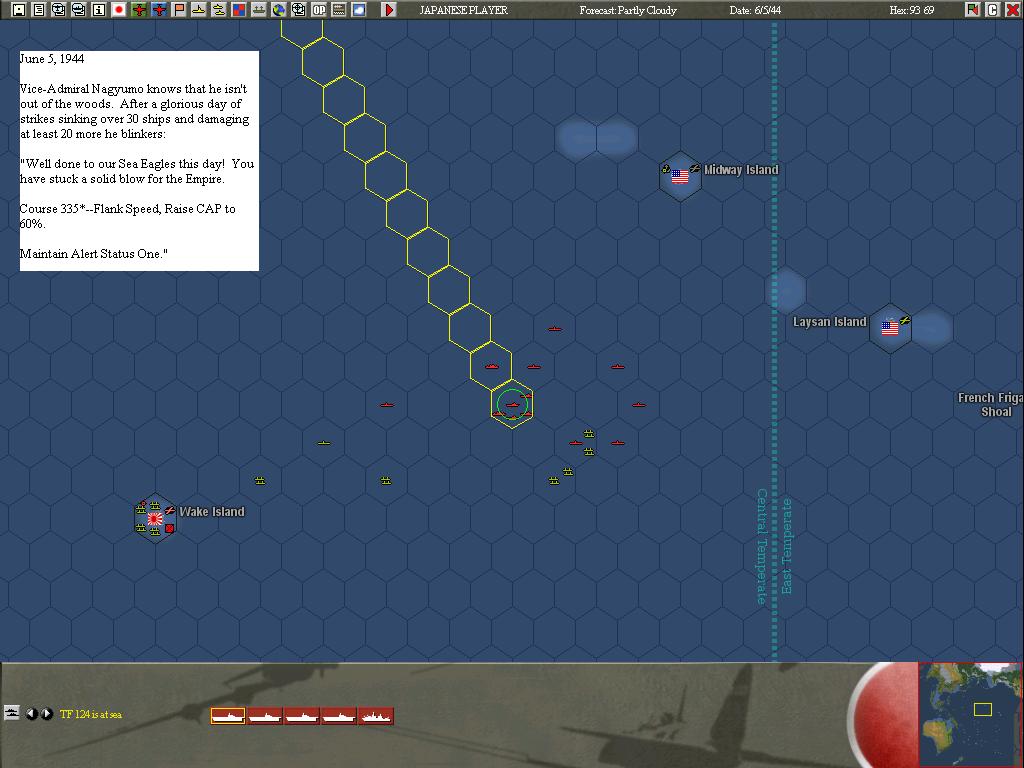Select the green-circled task force on map

pos(512,405)
